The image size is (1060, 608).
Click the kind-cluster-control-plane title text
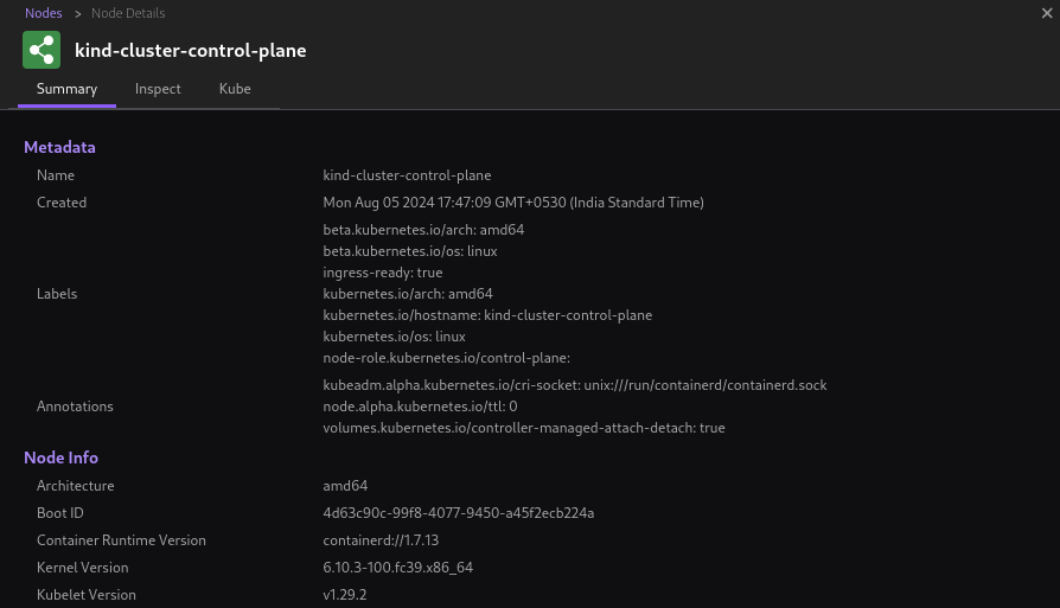click(189, 49)
